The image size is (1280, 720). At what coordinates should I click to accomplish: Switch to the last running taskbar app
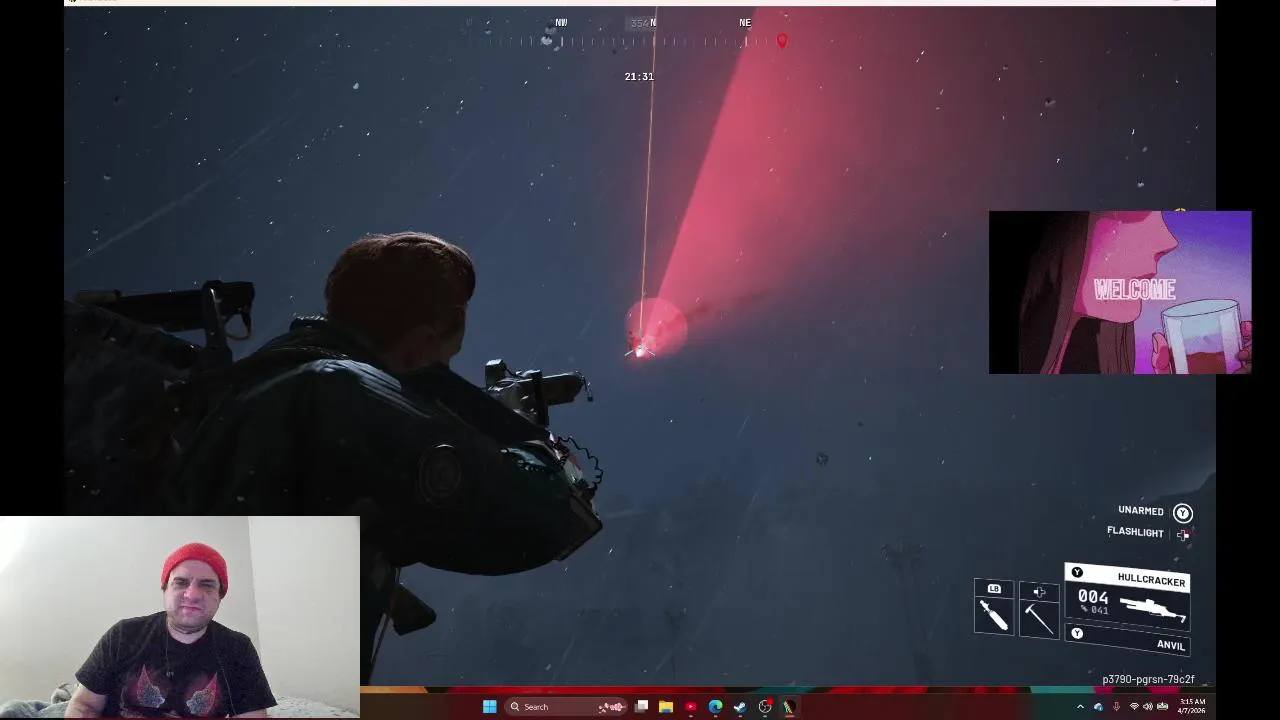click(789, 707)
